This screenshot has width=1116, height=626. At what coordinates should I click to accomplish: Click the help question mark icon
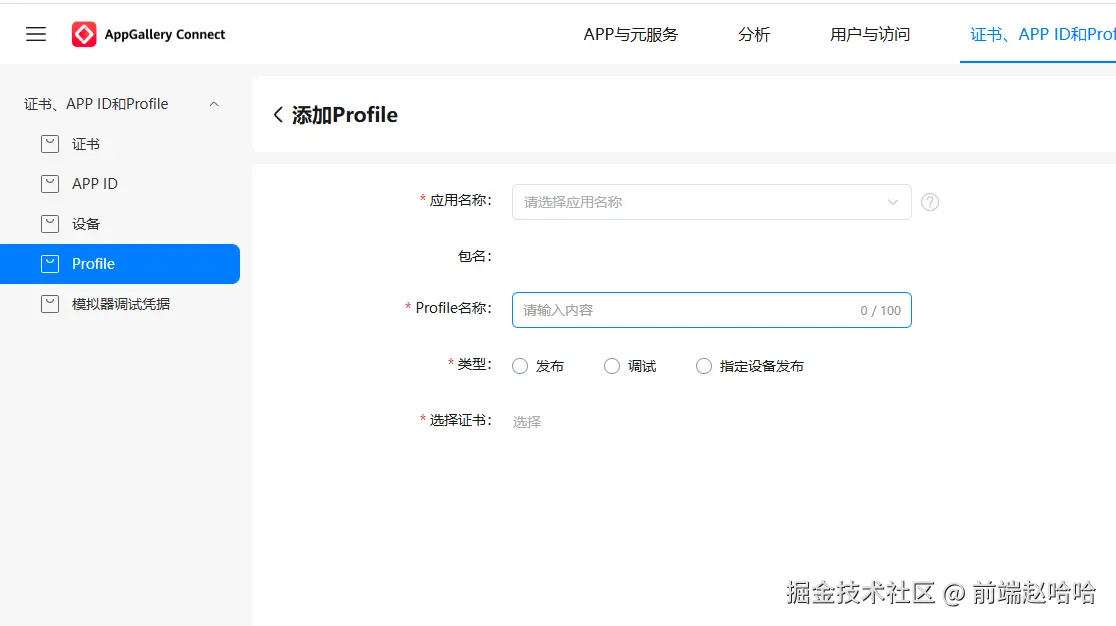point(930,202)
